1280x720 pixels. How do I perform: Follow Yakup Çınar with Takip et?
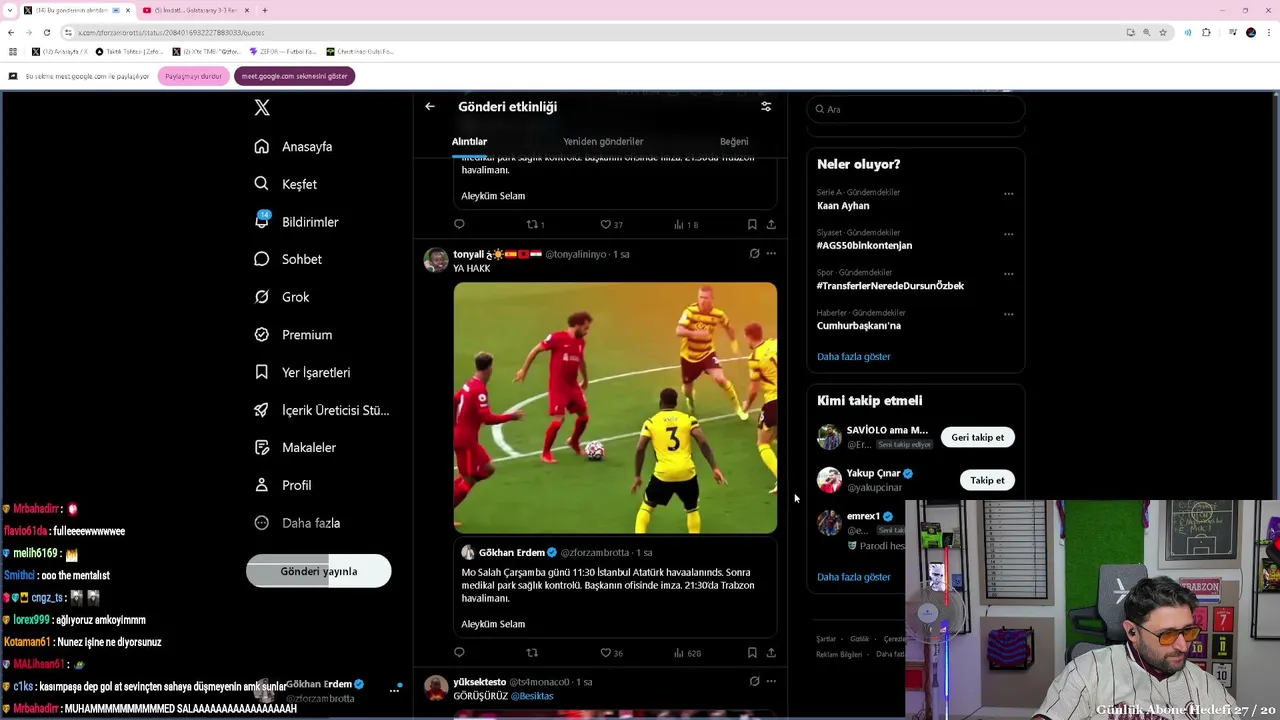pyautogui.click(x=987, y=480)
